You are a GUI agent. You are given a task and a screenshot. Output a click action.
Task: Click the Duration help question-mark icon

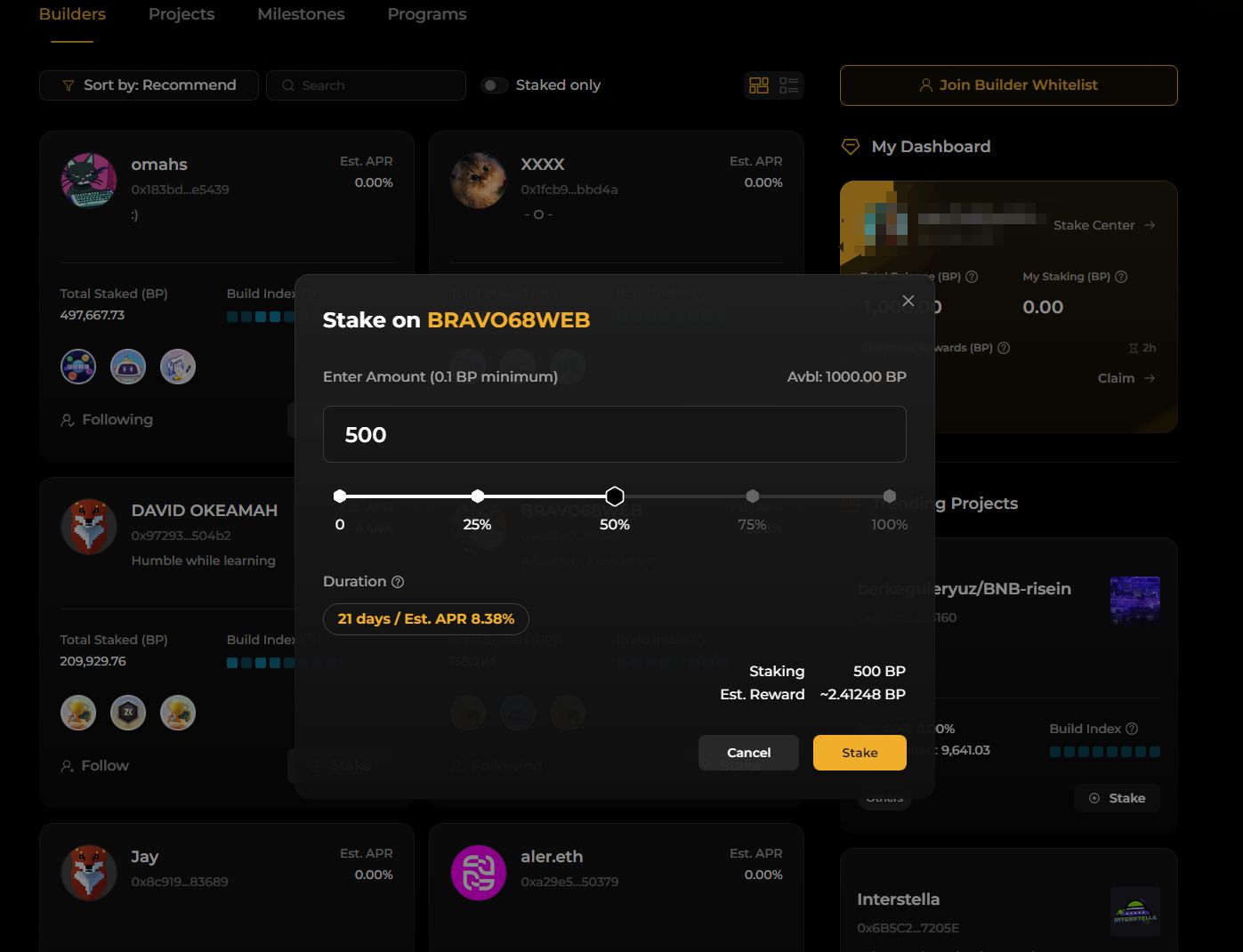(398, 582)
